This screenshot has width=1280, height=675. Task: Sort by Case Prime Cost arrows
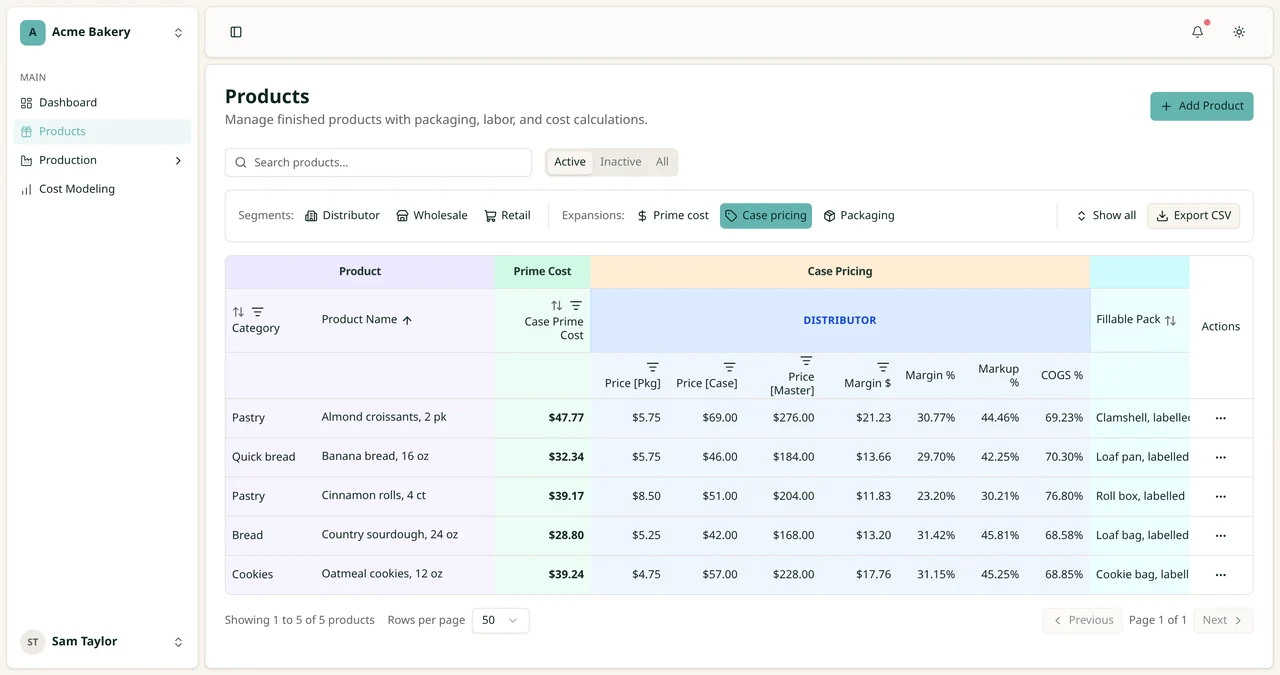point(557,305)
